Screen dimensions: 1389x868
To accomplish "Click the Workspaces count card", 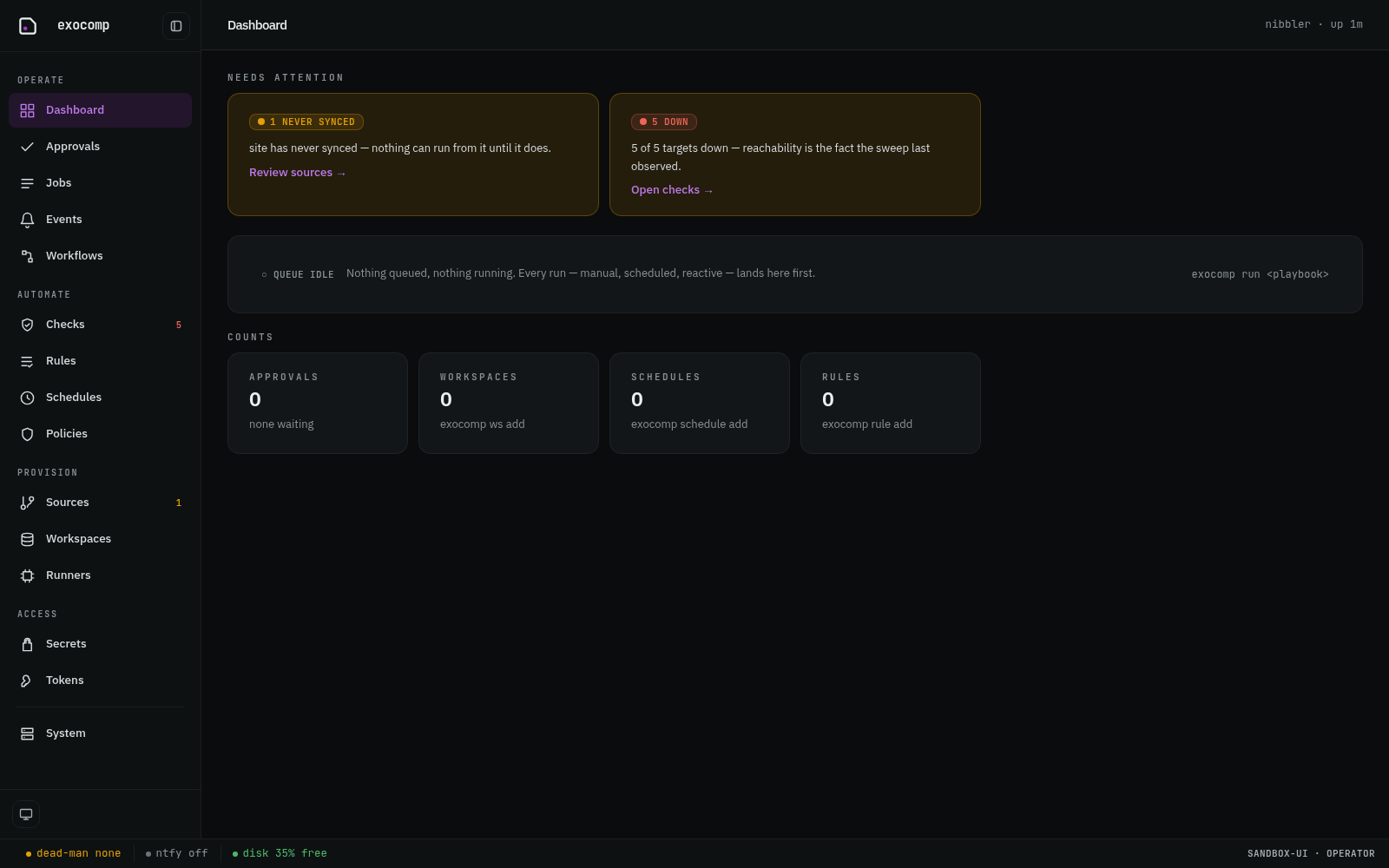I will [x=509, y=403].
